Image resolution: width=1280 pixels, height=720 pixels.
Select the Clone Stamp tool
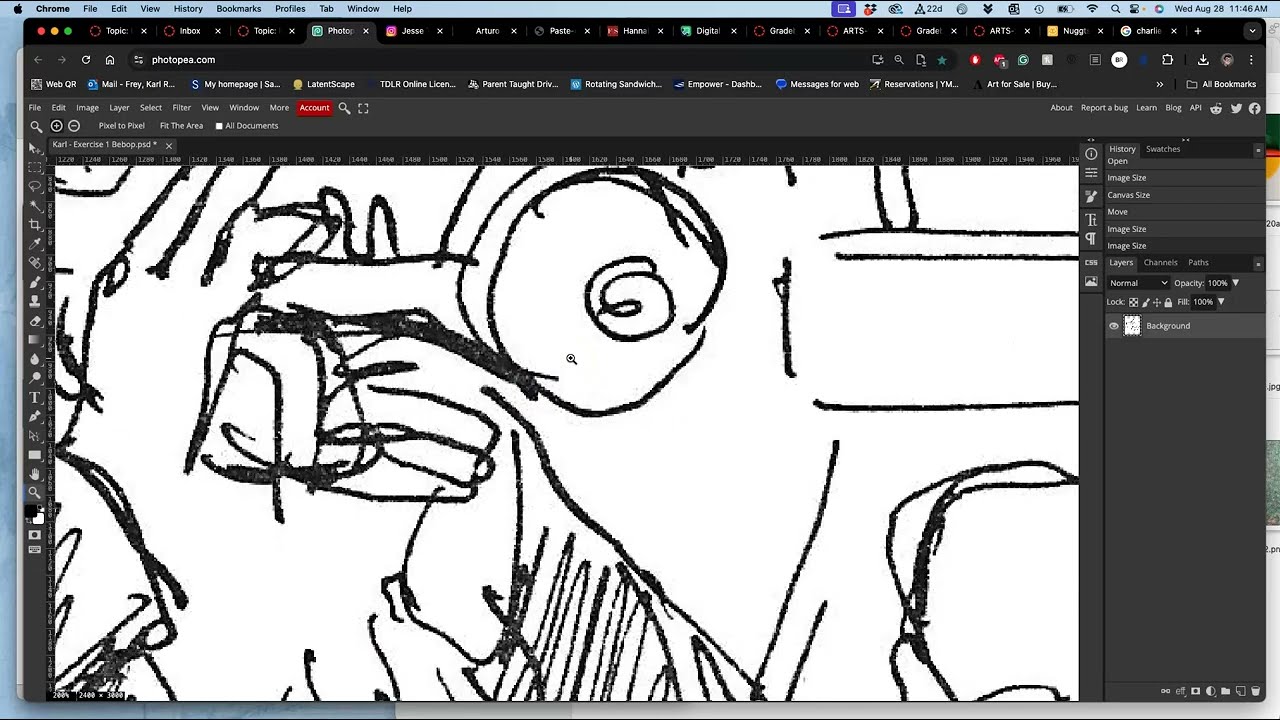click(x=35, y=301)
